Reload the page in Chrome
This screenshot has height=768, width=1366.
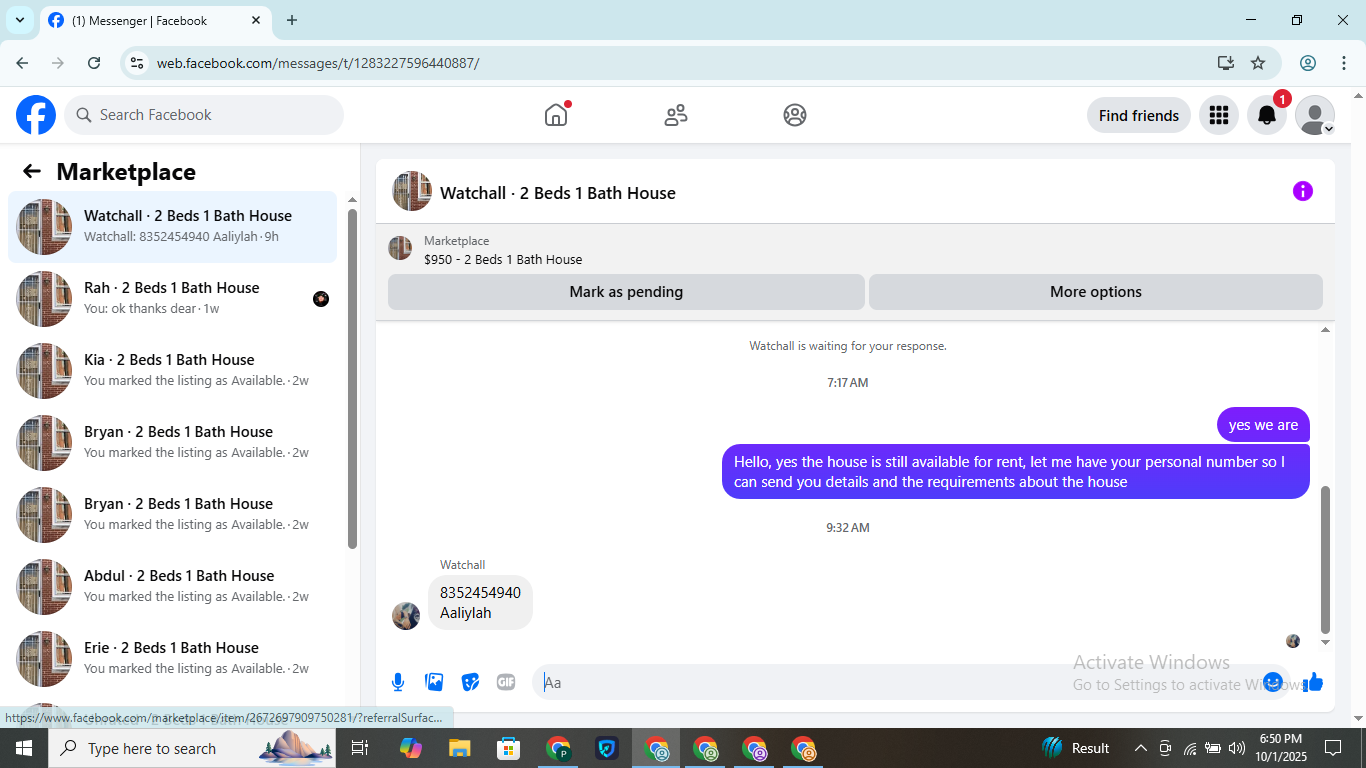coord(94,63)
